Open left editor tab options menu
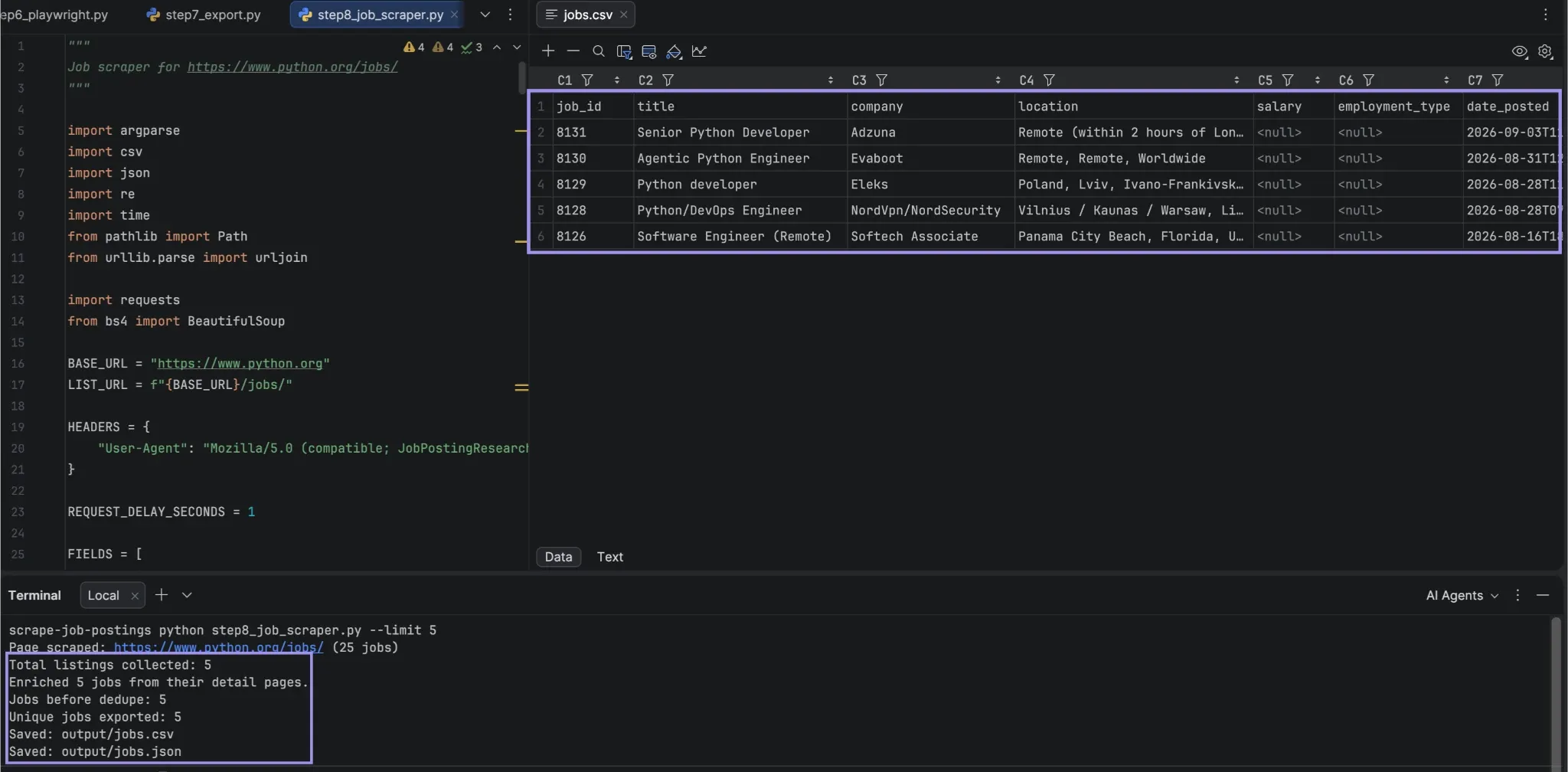This screenshot has width=1568, height=772. [x=511, y=15]
